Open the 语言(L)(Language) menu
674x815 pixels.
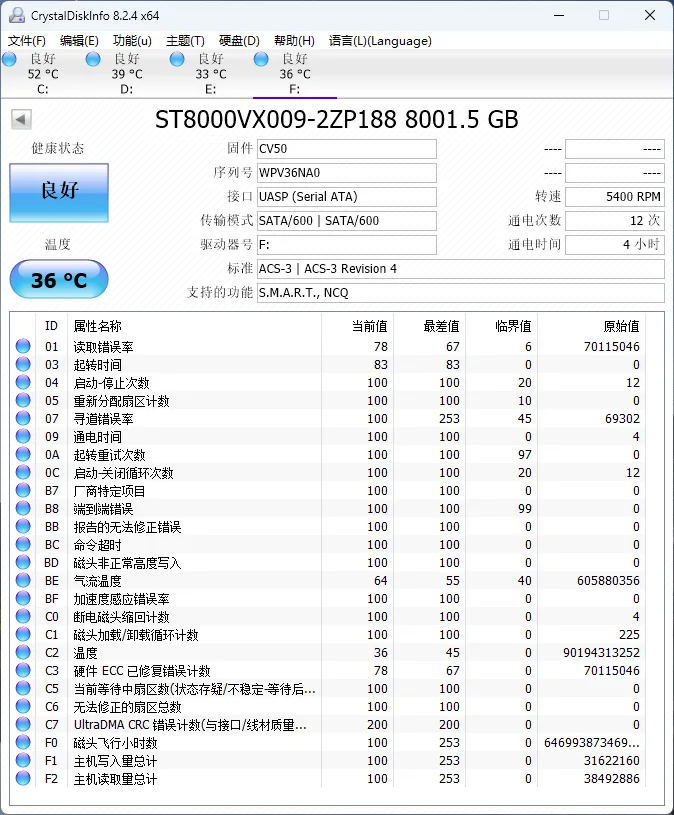380,41
